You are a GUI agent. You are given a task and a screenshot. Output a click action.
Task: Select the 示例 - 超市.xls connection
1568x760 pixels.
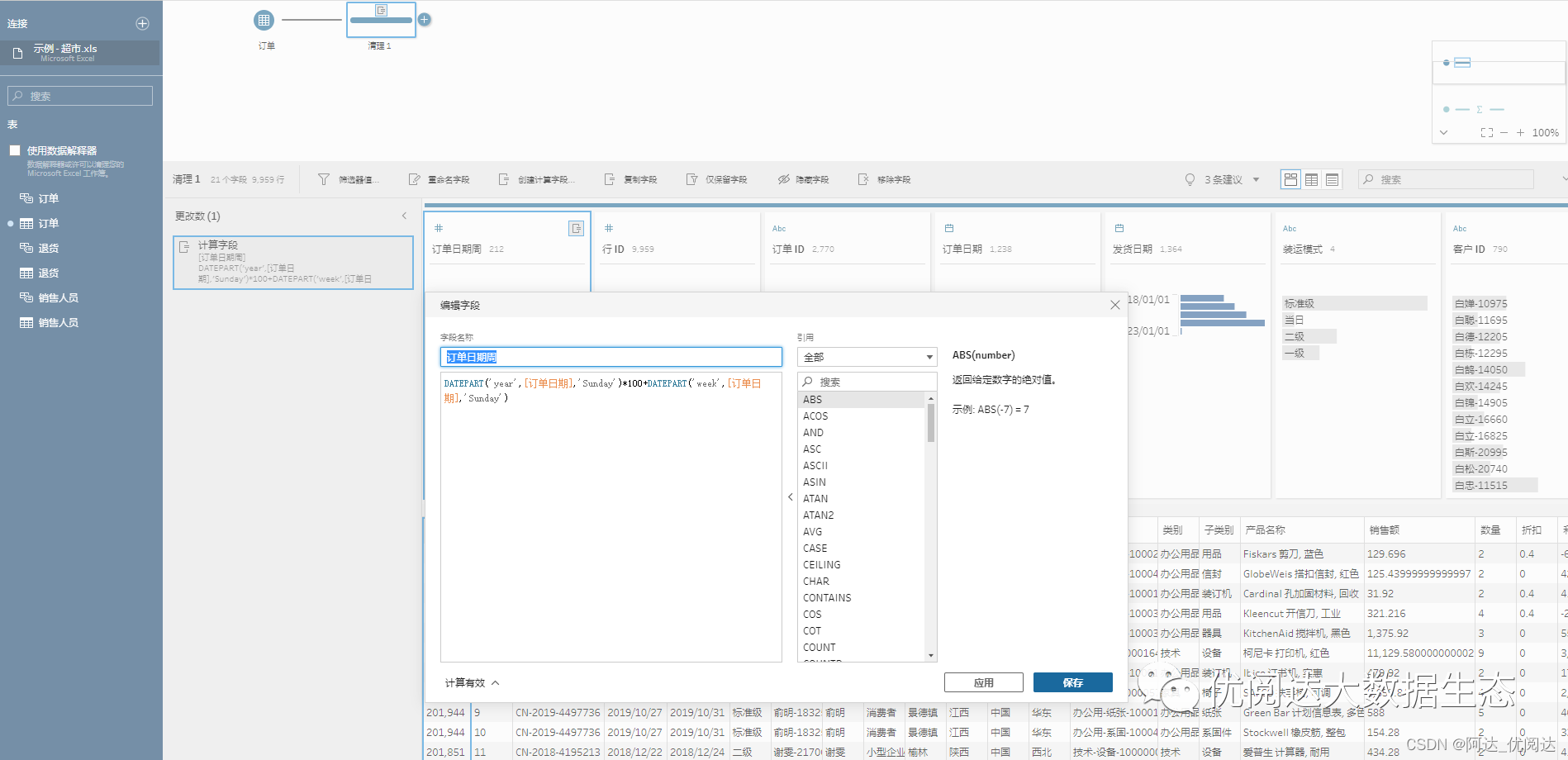point(80,53)
